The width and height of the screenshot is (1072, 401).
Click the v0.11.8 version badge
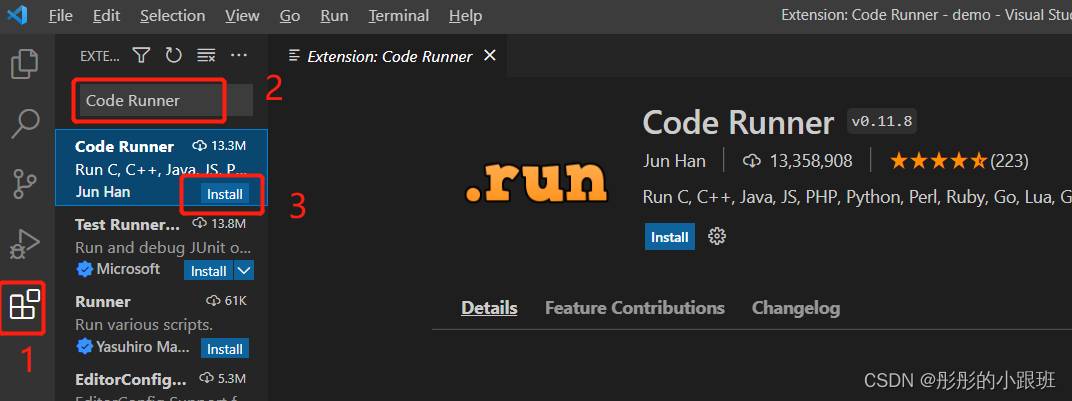coord(882,122)
